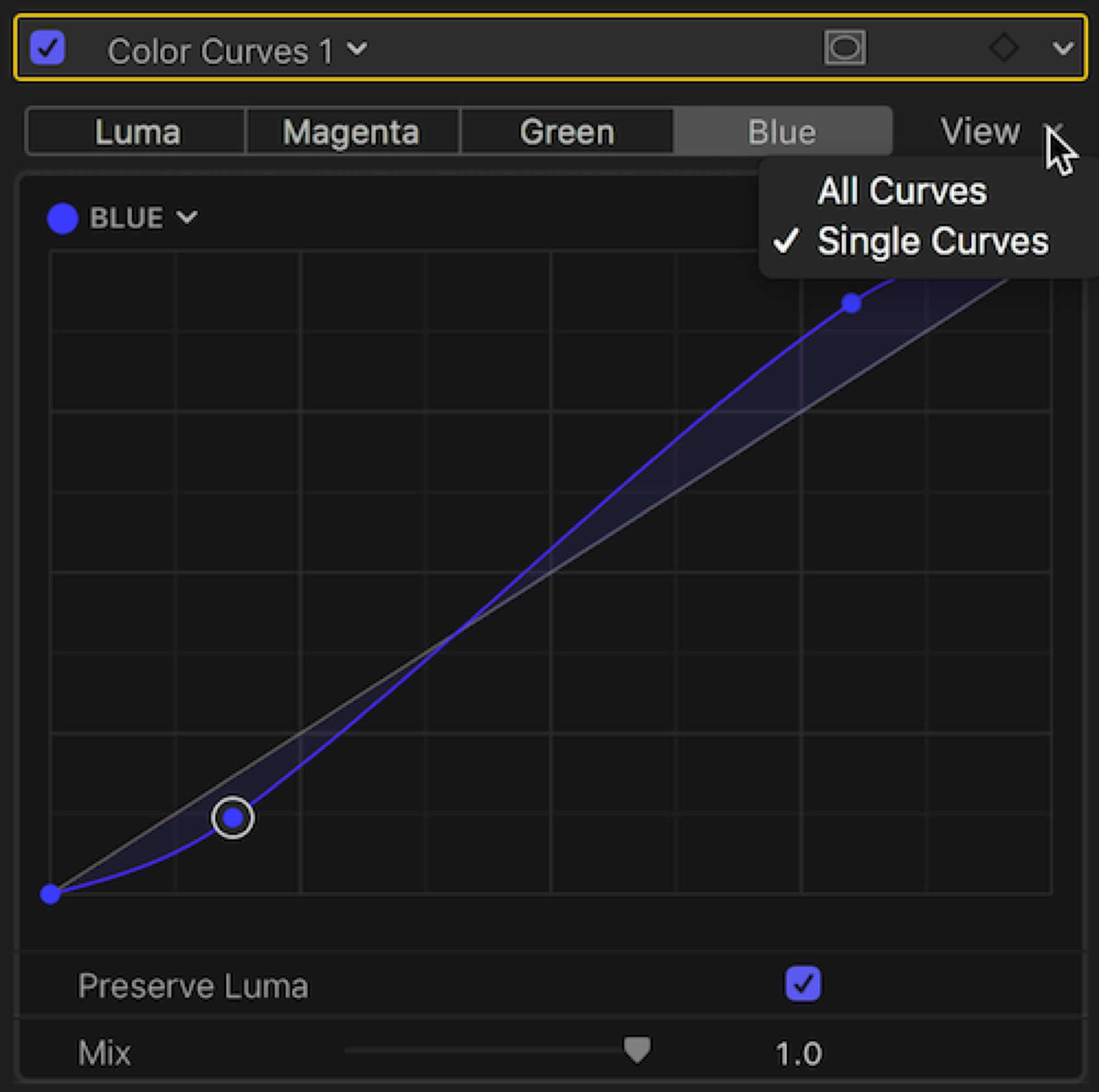Select the circled lower curve control point
The image size is (1099, 1092).
(x=233, y=818)
